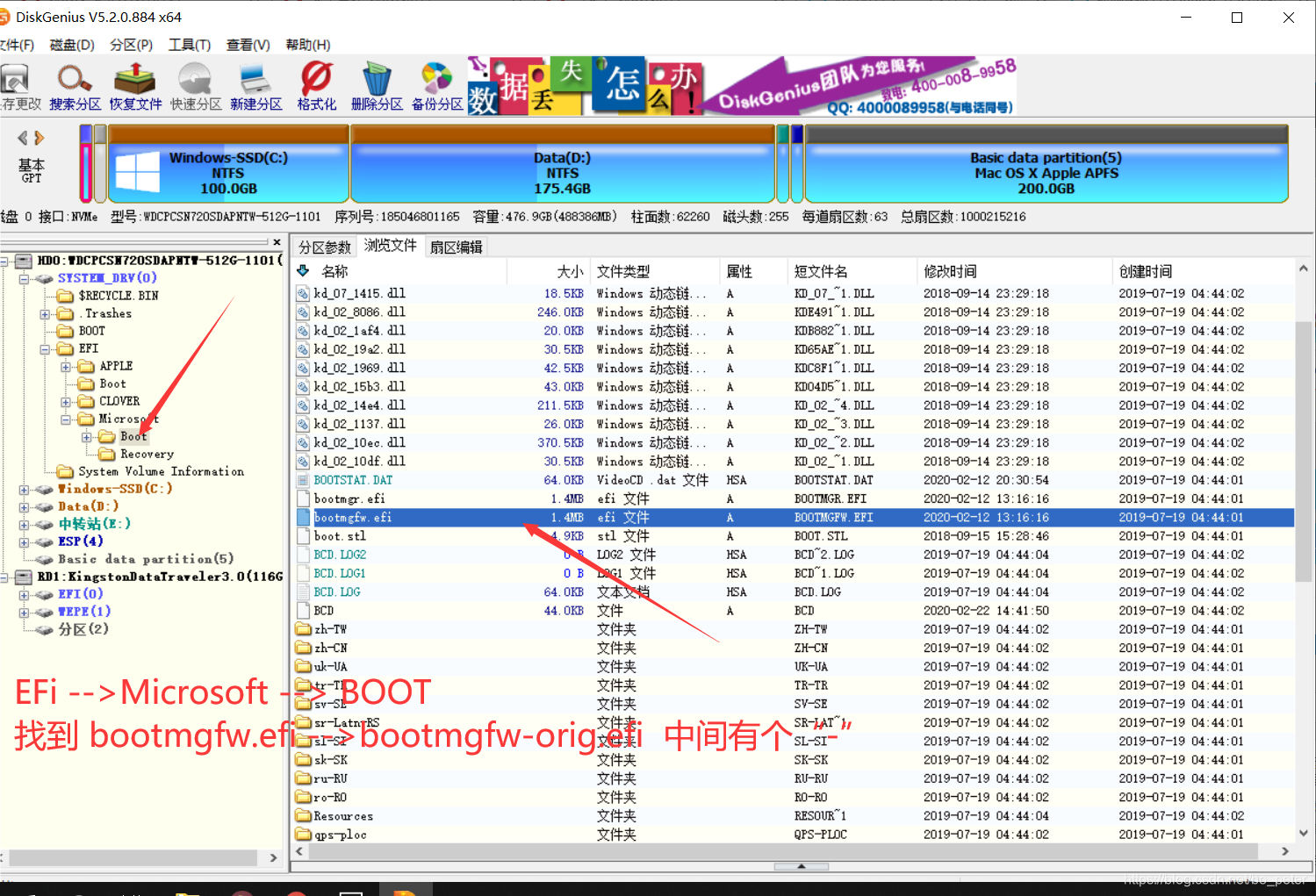Expand the APPLE folder node

[66, 366]
